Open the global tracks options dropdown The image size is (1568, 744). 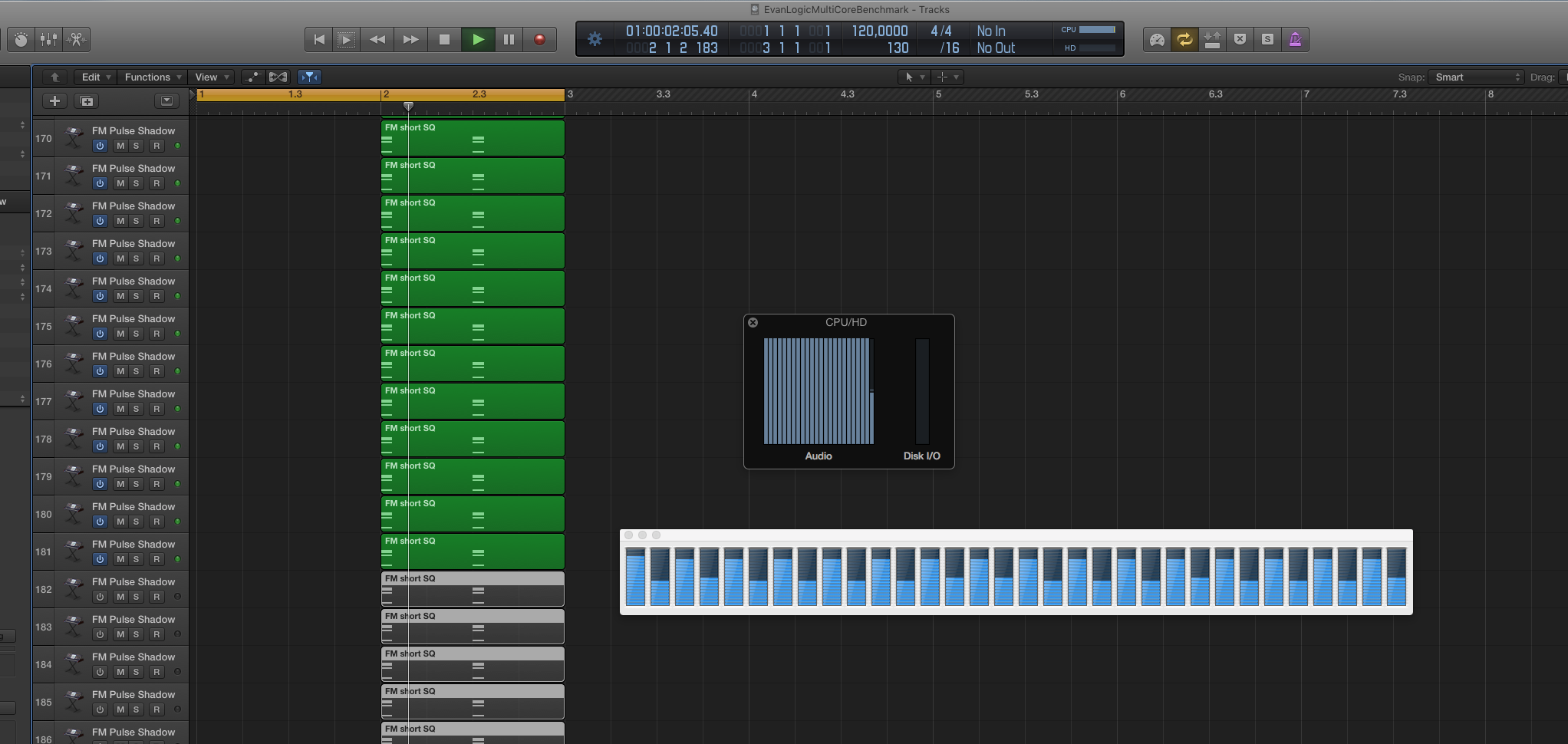(166, 101)
